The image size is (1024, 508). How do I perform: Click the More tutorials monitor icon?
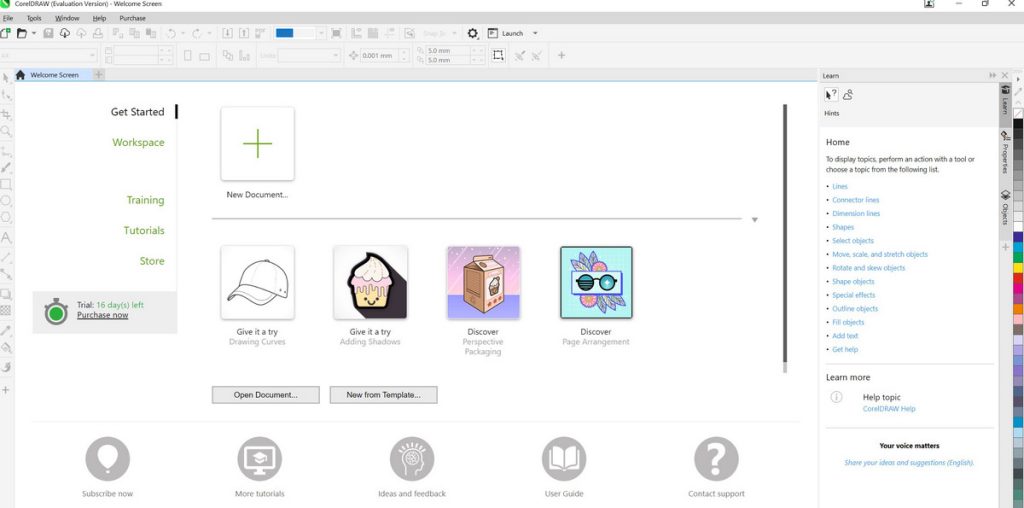(259, 459)
